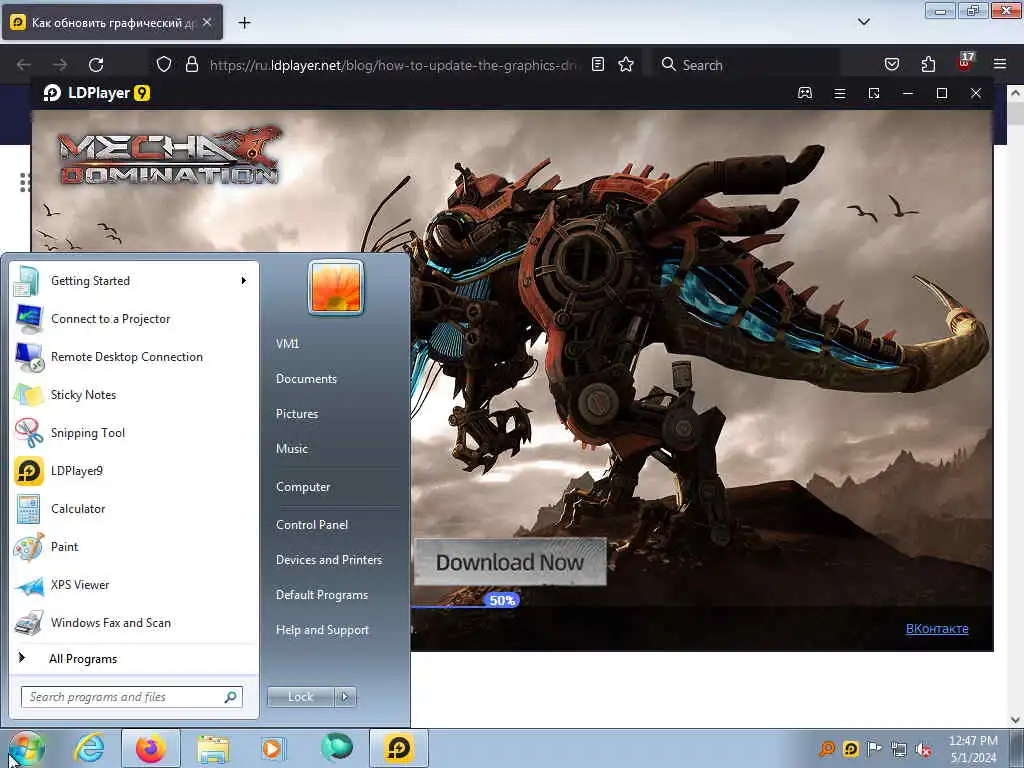This screenshot has height=768, width=1024.
Task: Click the page scrollbar up arrow
Action: pos(1015,94)
